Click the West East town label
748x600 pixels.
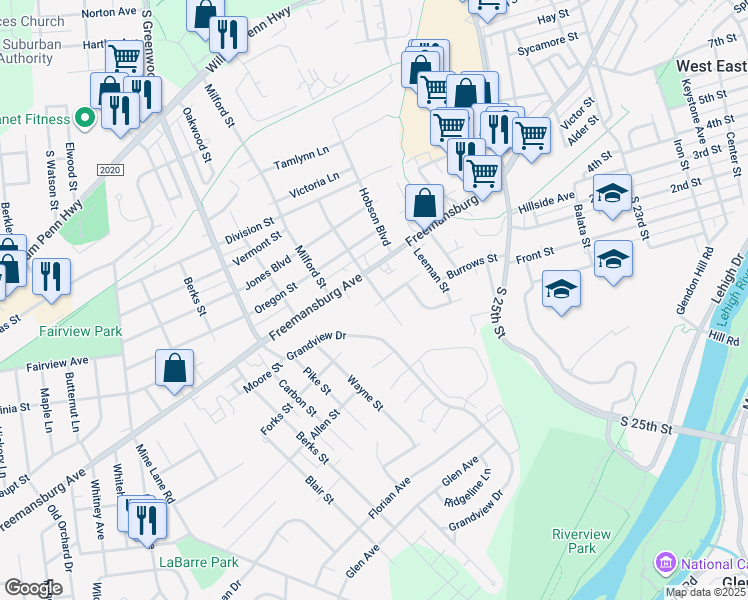point(711,66)
